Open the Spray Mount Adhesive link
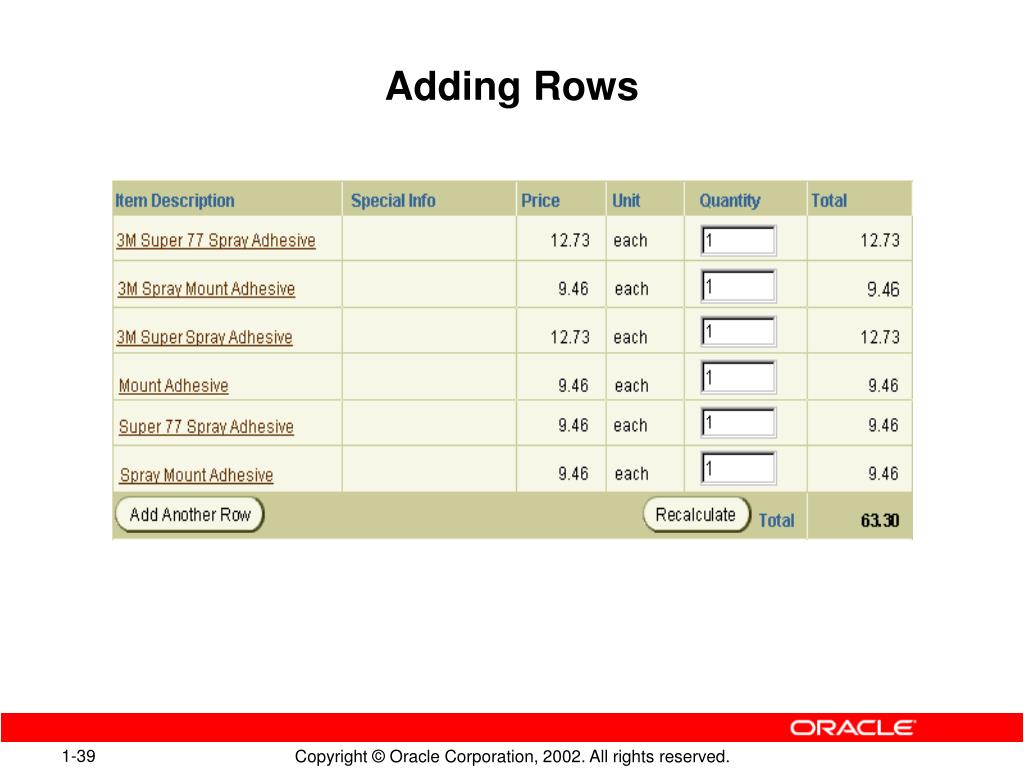The height and width of the screenshot is (768, 1024). click(197, 475)
